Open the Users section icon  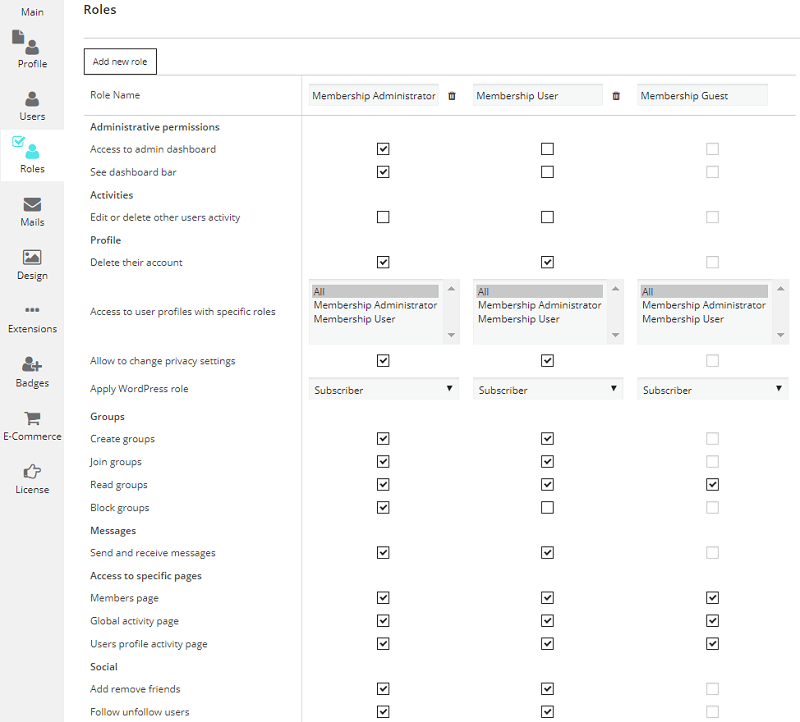[x=32, y=98]
